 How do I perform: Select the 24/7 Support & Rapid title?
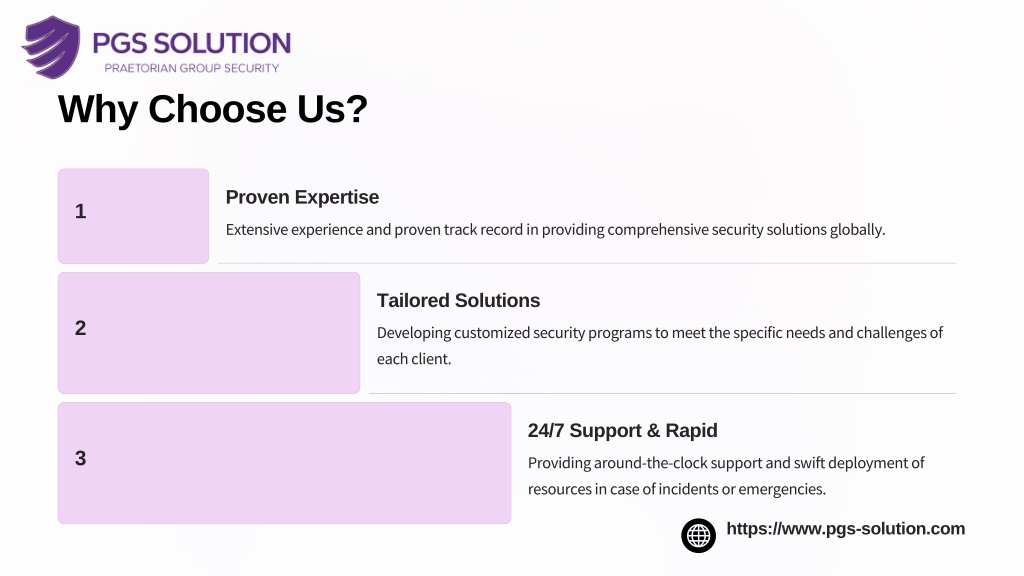622,430
